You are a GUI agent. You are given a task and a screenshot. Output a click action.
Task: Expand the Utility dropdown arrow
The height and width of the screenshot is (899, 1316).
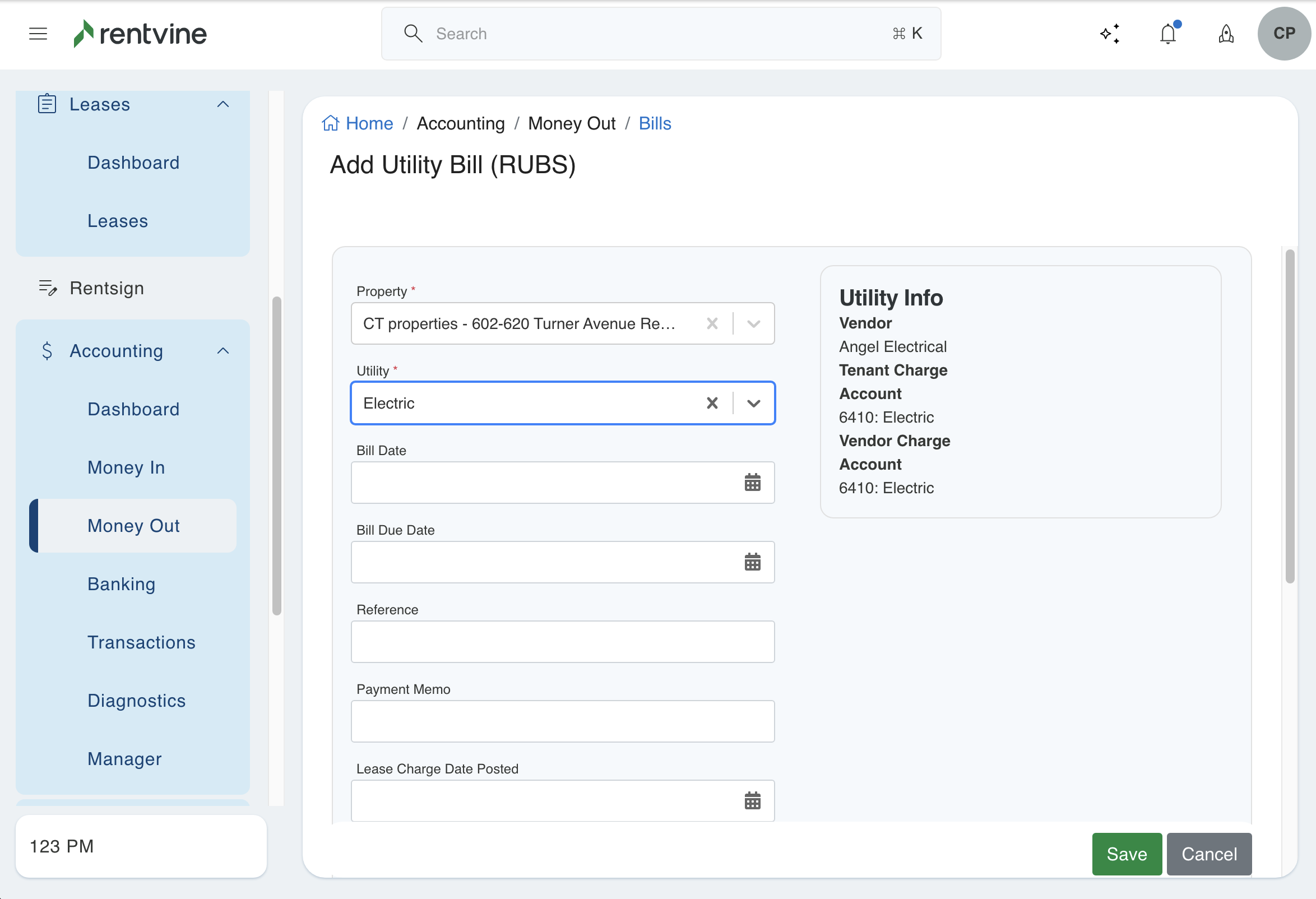(x=753, y=403)
